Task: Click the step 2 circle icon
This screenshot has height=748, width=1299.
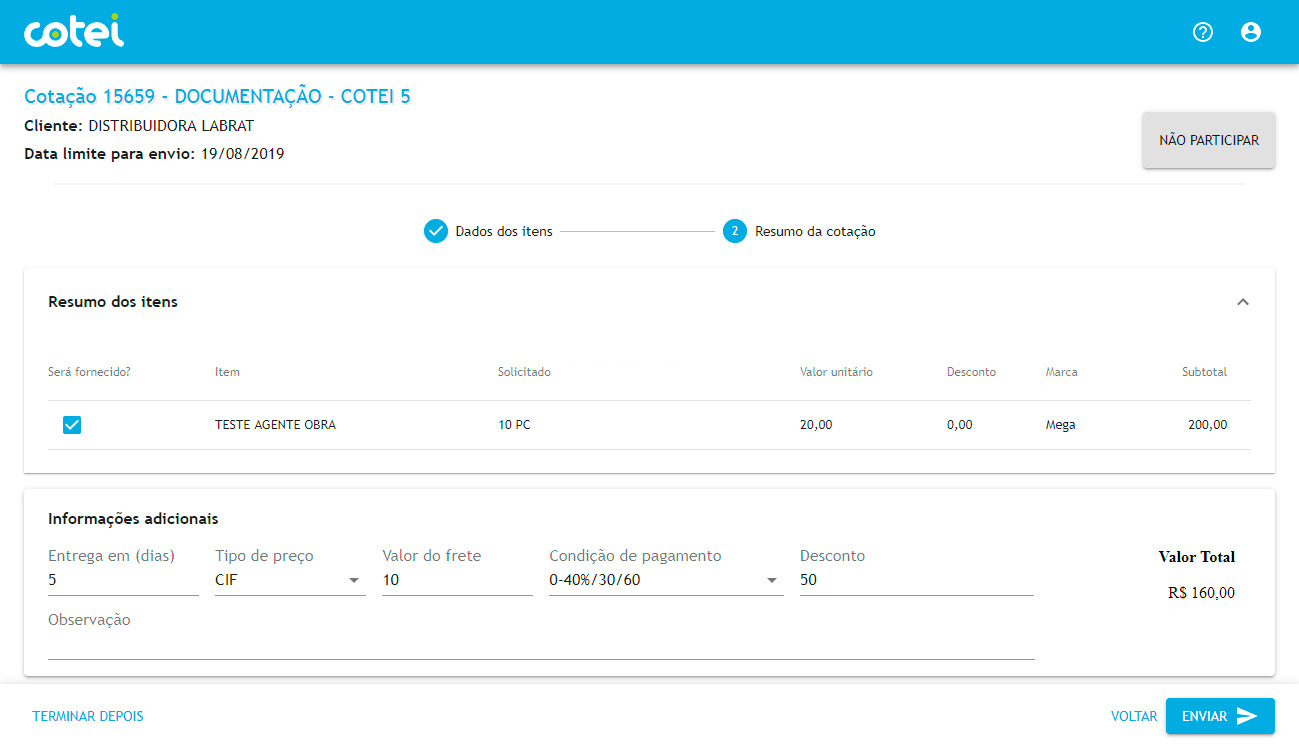Action: click(735, 231)
